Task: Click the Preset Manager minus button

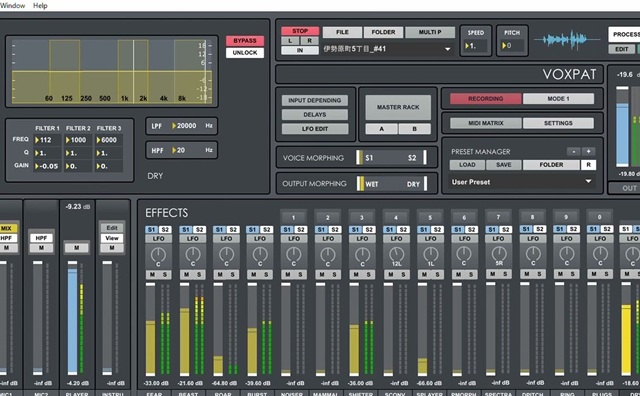Action: pyautogui.click(x=573, y=151)
